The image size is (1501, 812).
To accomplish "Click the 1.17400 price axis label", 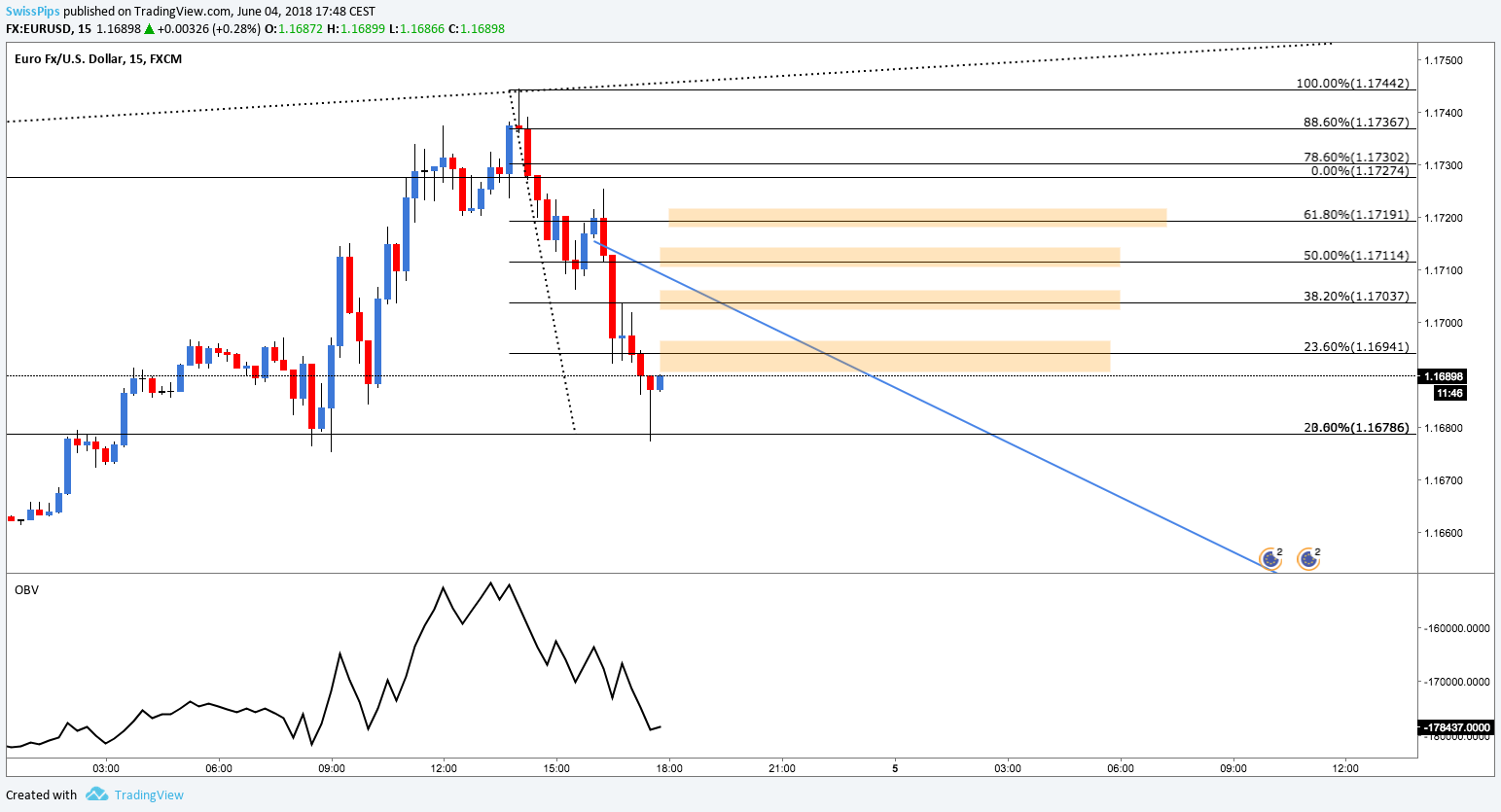I will click(x=1443, y=113).
